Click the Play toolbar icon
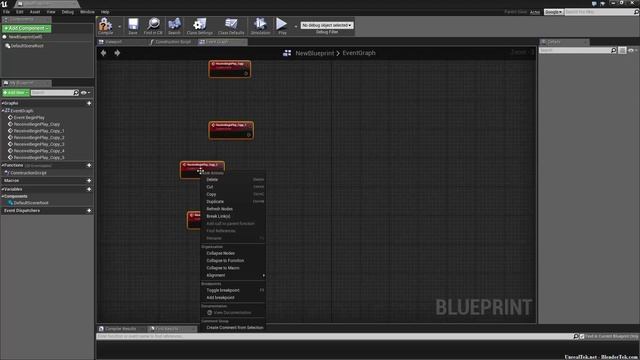Screen dimensions: 640x360 click(282, 25)
